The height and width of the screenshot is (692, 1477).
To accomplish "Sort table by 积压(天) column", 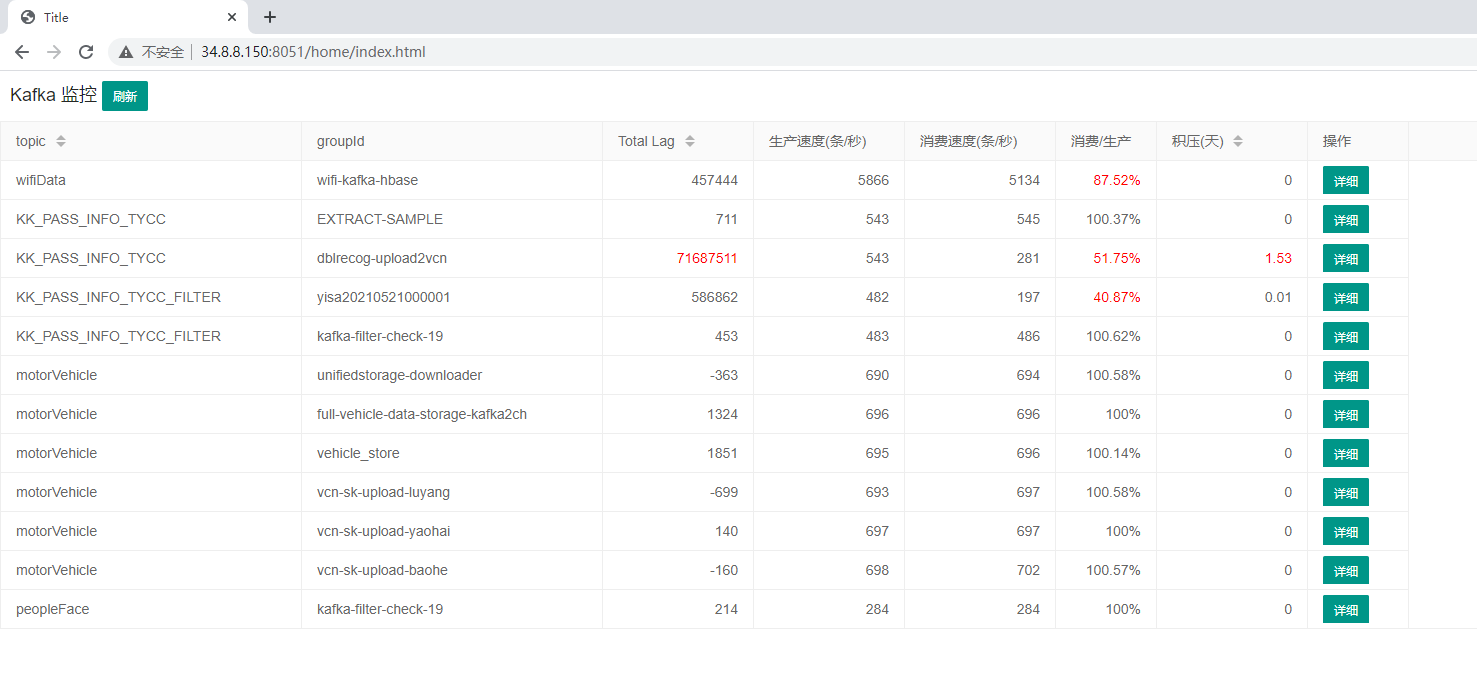I will (x=1238, y=141).
